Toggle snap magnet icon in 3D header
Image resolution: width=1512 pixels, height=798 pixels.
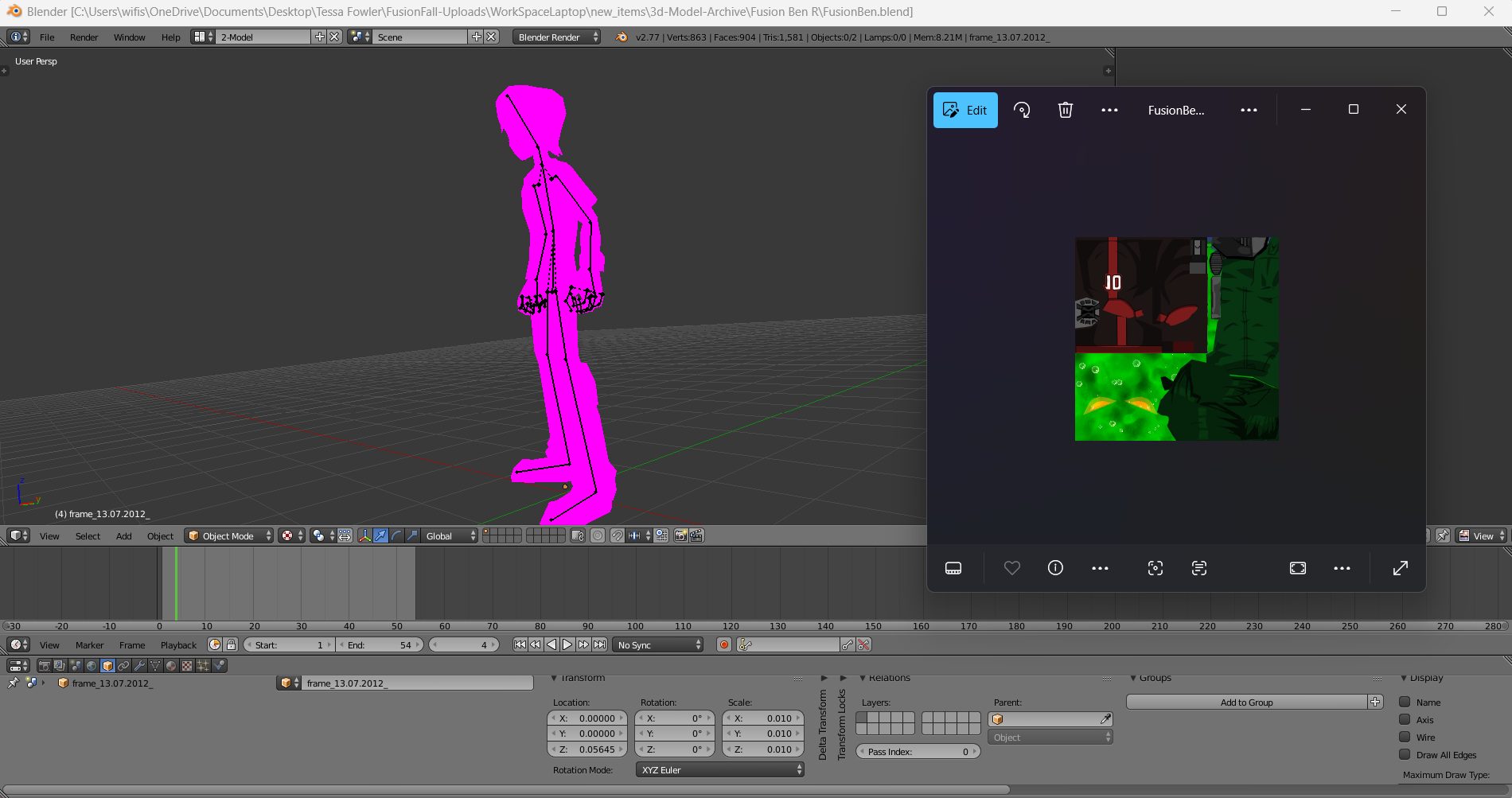(x=617, y=535)
